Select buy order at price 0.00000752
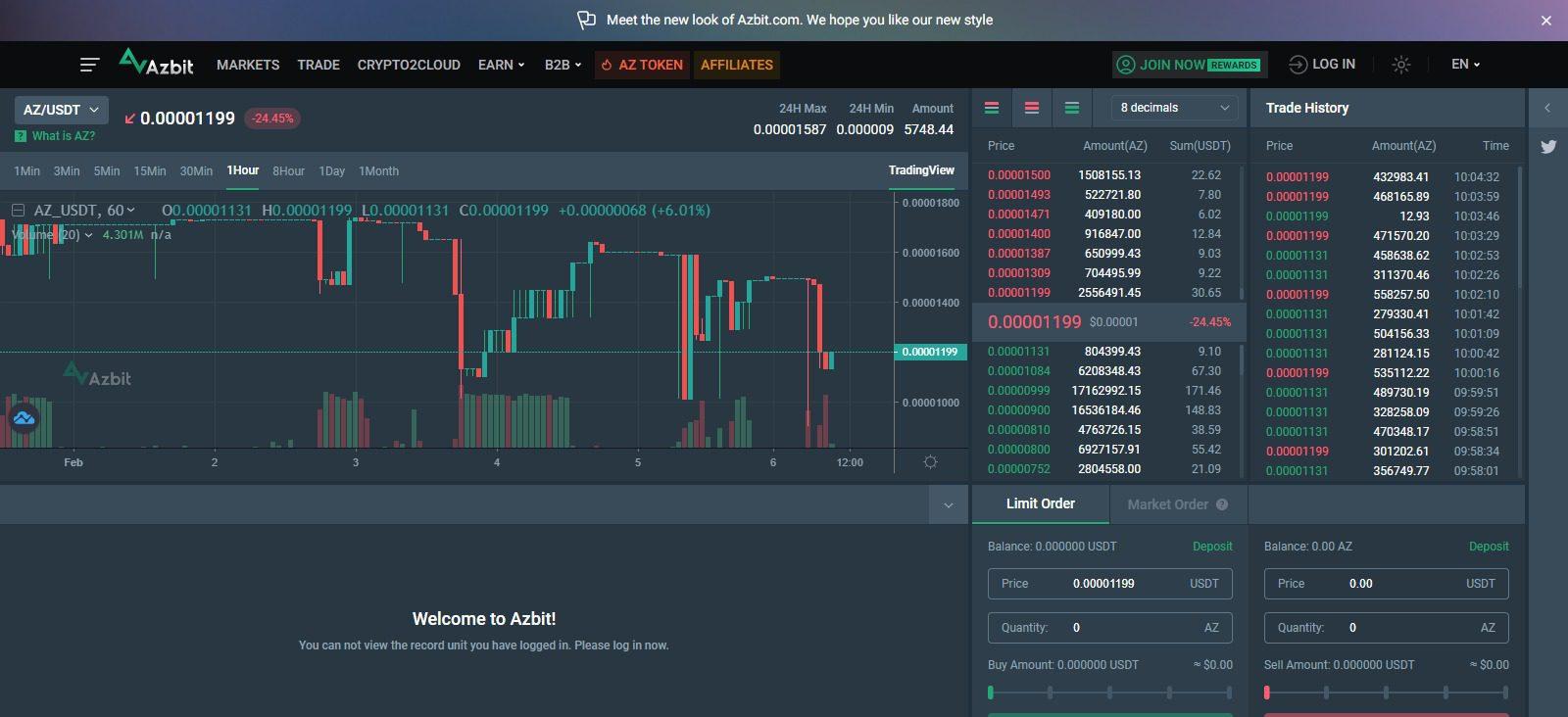1568x717 pixels. (x=1107, y=469)
